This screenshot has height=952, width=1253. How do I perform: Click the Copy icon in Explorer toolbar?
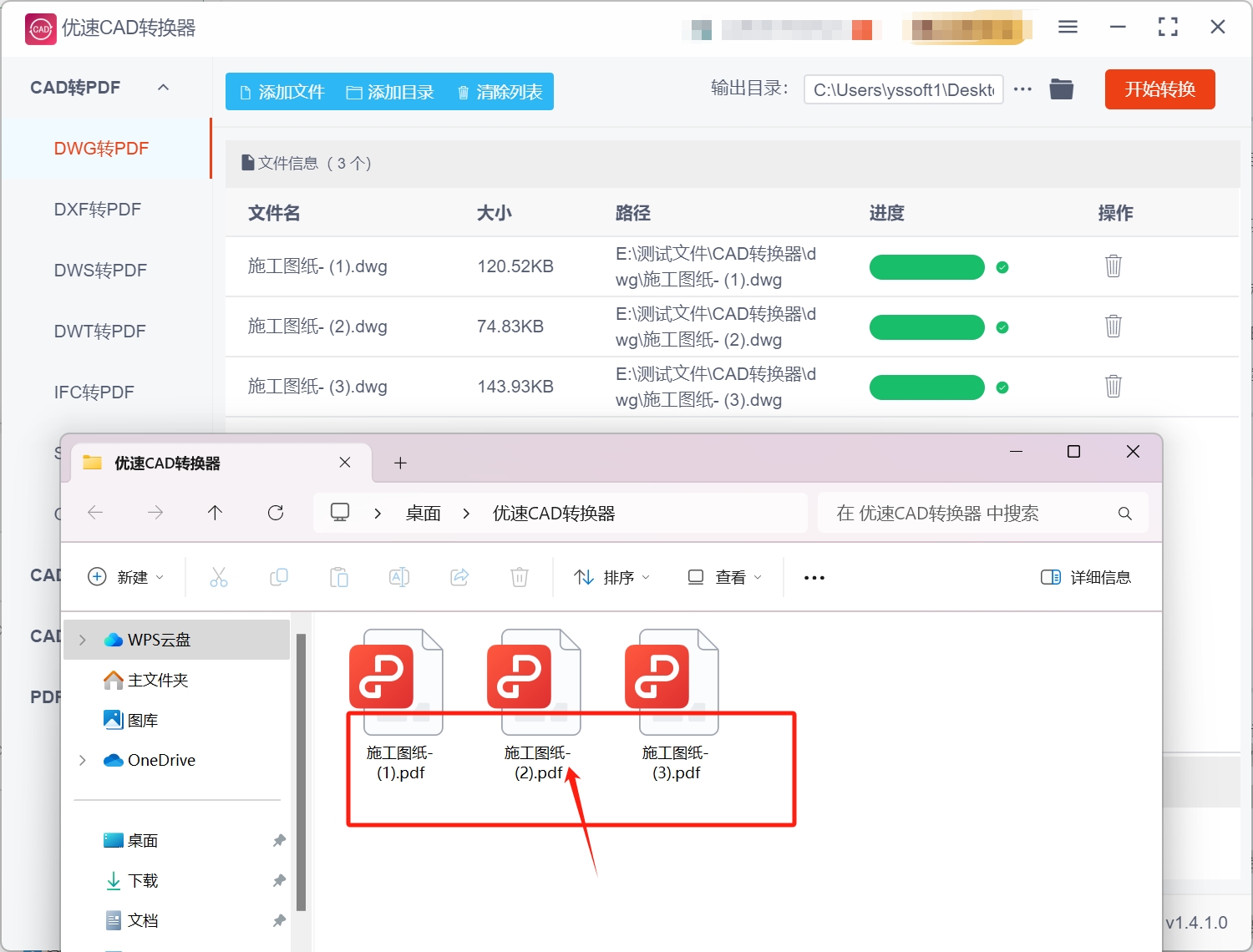(279, 577)
